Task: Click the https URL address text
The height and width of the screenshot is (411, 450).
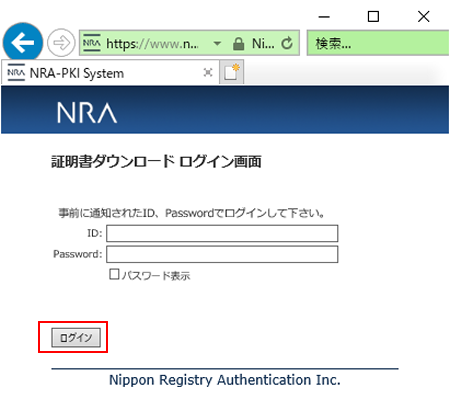Action: click(x=152, y=43)
